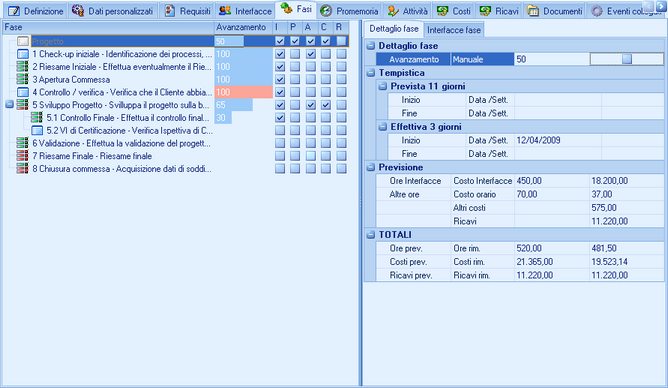Screen dimensions: 668x388
Task: Collapse the Tempistica section
Action: point(371,73)
